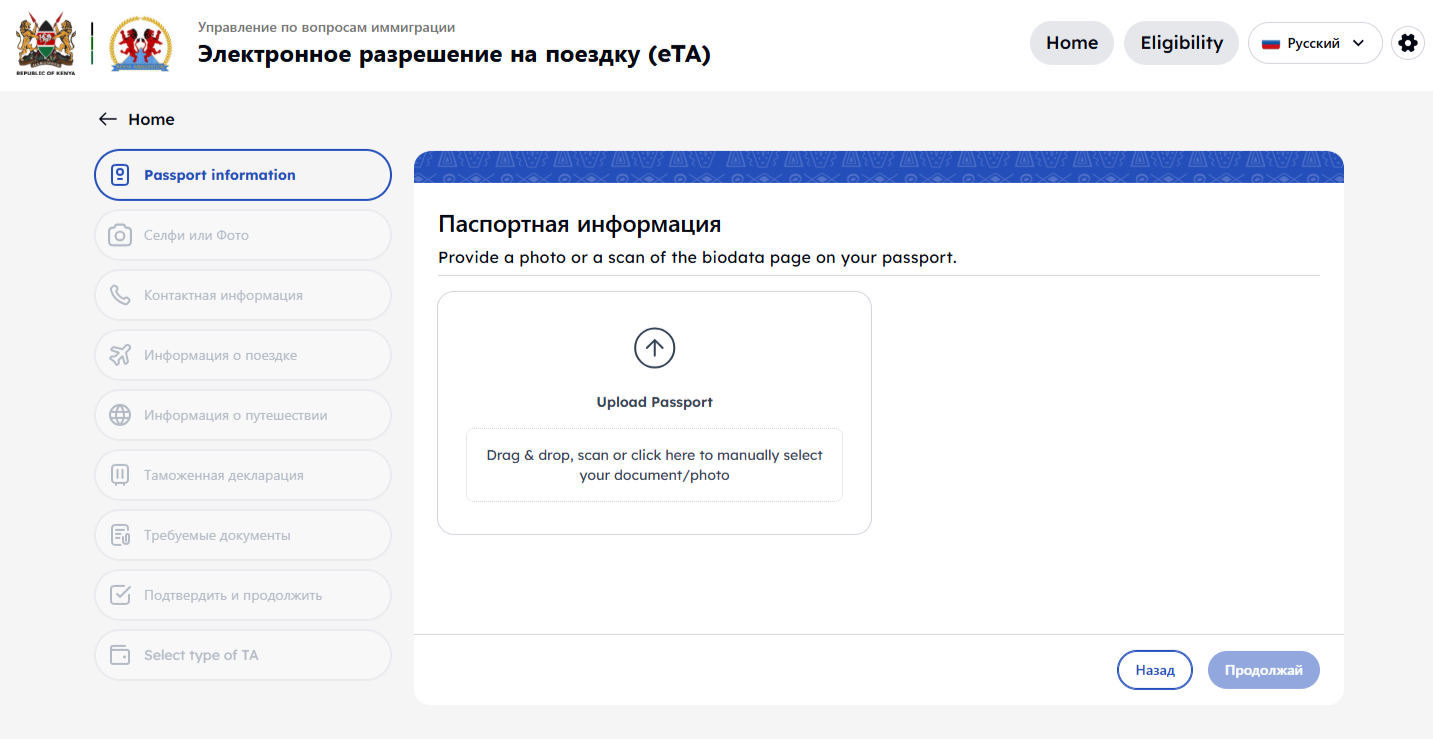1433x739 pixels.
Task: Select the Passport information step
Action: tap(243, 175)
